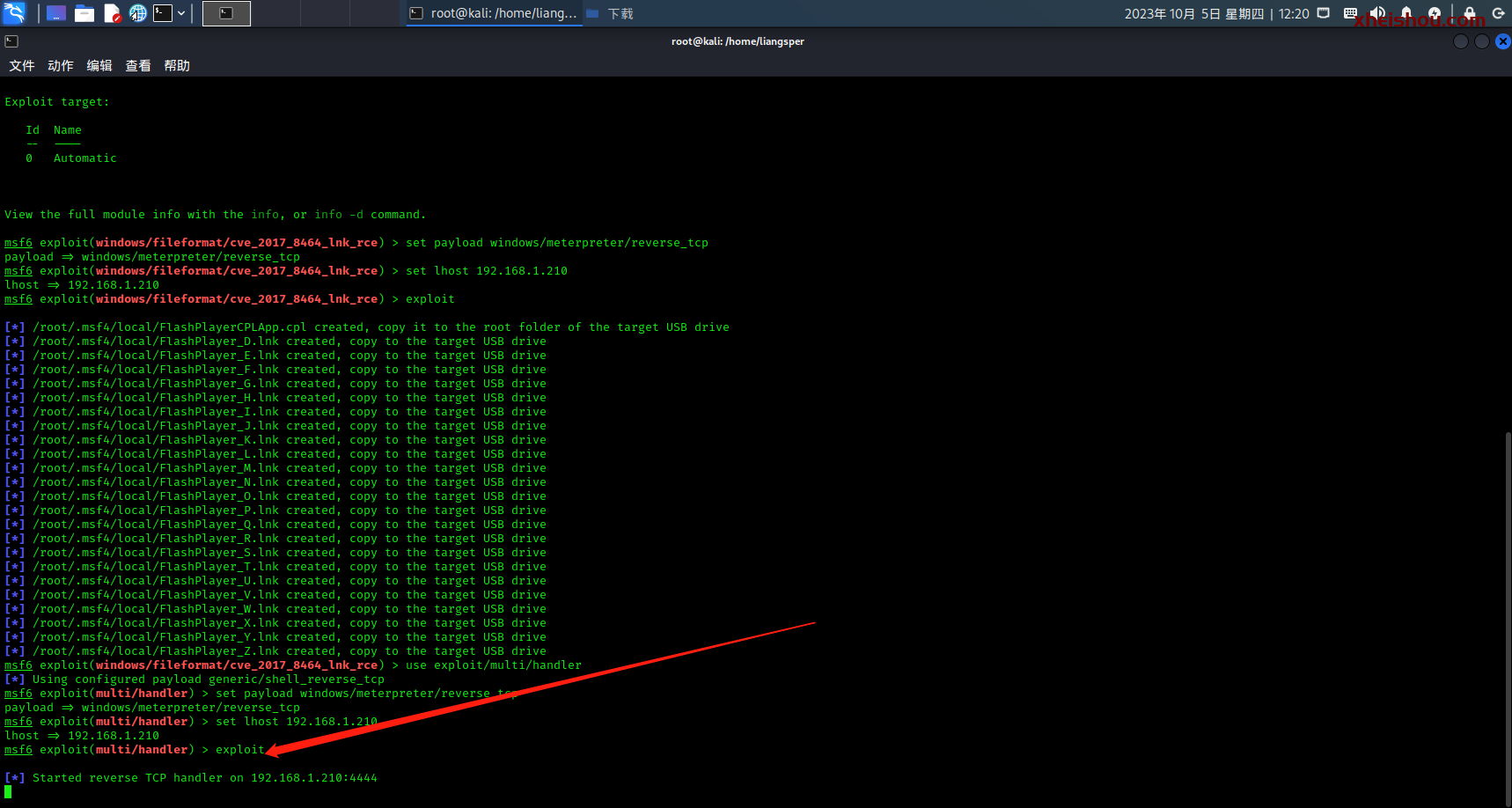Close the terminal with the blue X
The width and height of the screenshot is (1512, 808).
(x=1503, y=41)
